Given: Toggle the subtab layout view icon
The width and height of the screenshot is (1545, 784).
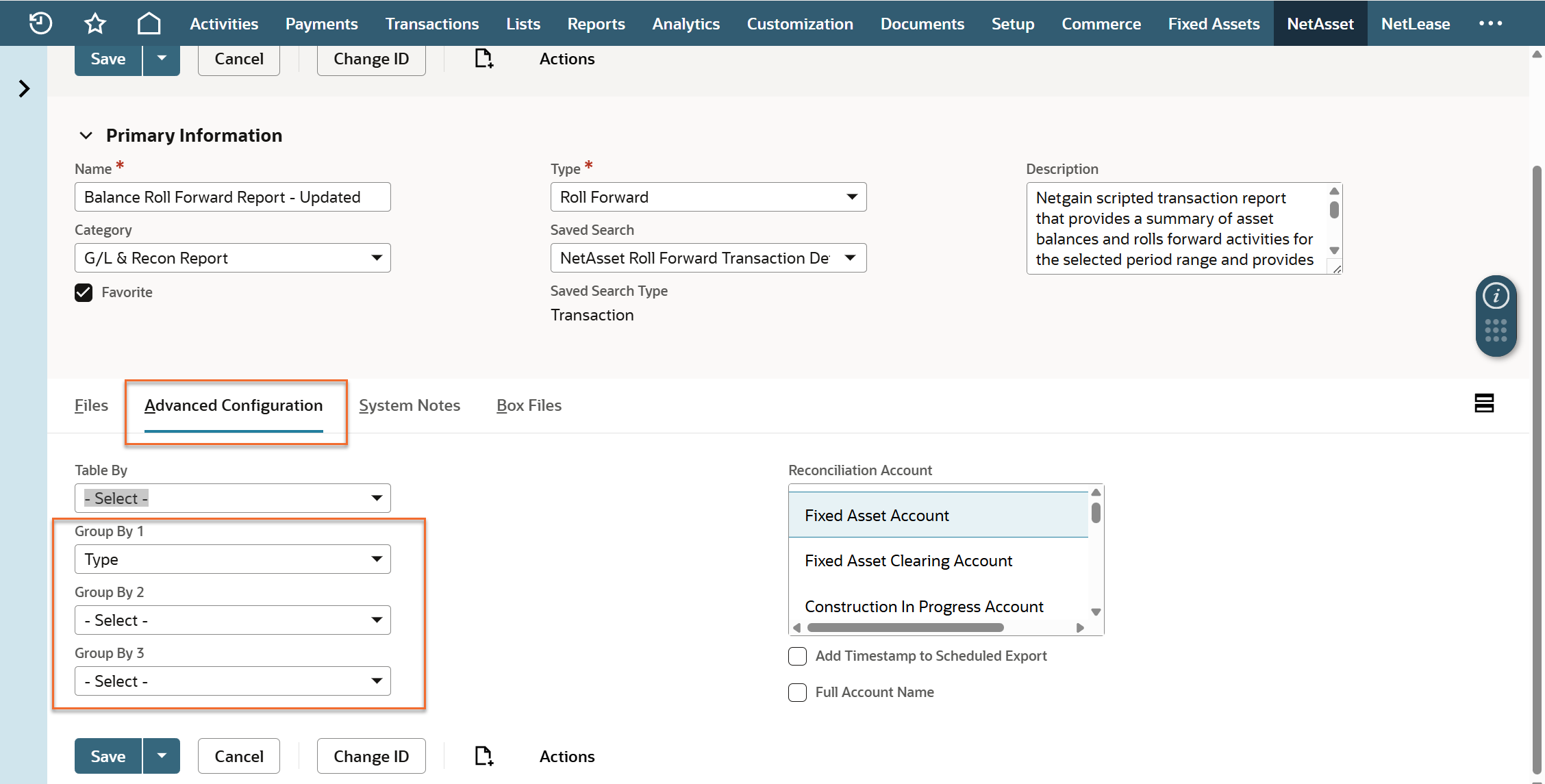Looking at the screenshot, I should [x=1484, y=403].
